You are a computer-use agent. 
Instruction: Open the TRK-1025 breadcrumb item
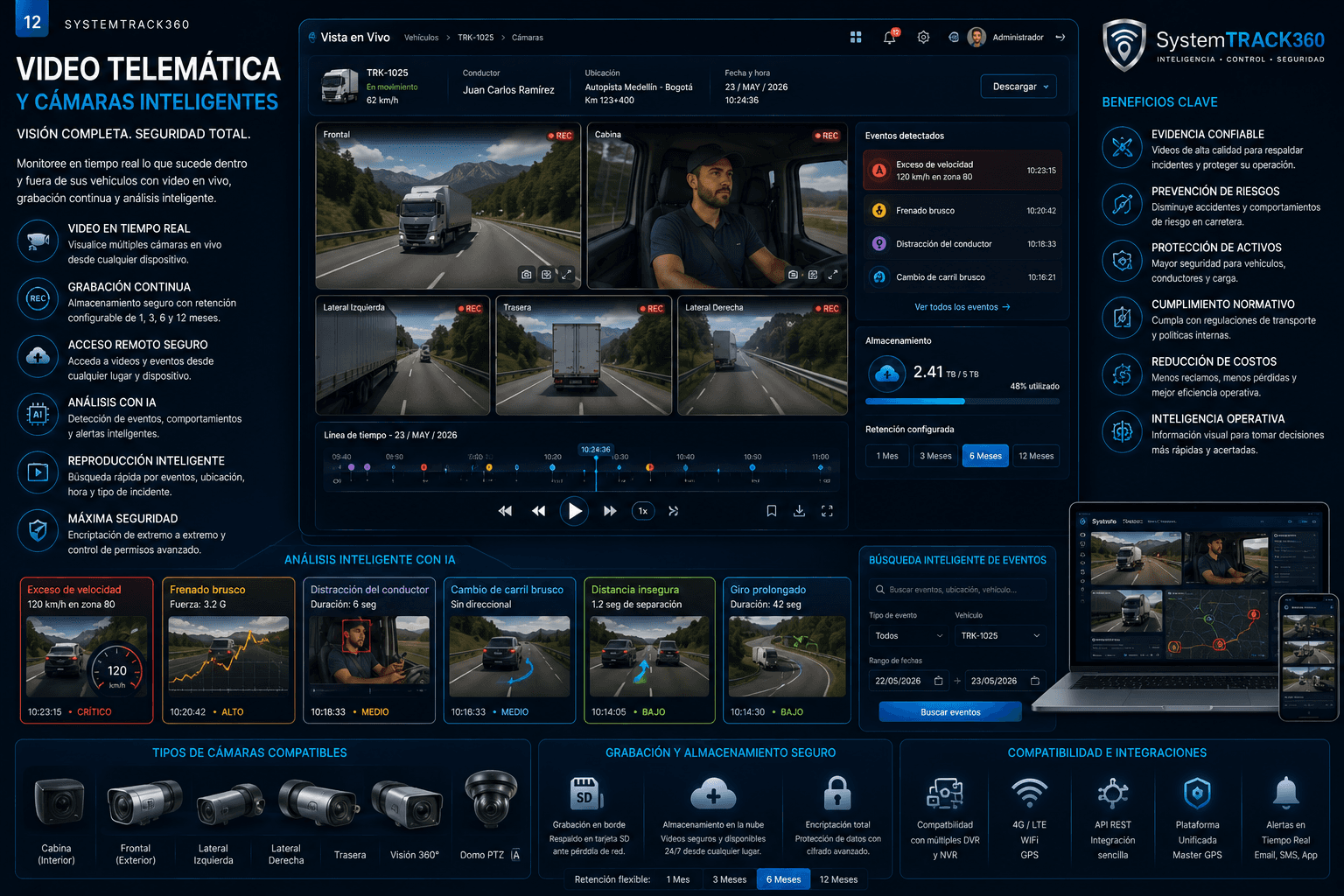(475, 38)
